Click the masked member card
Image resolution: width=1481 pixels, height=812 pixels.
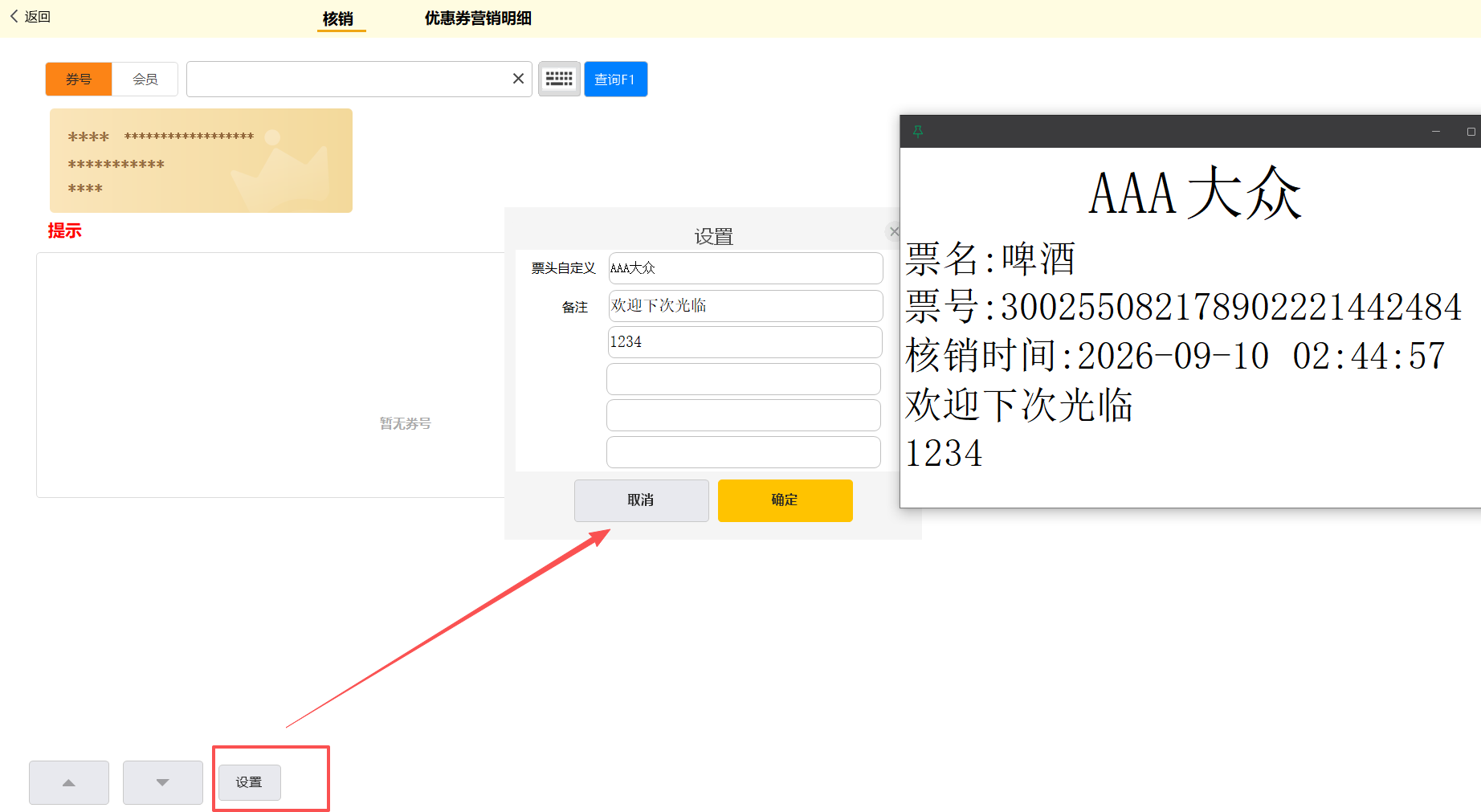click(201, 161)
